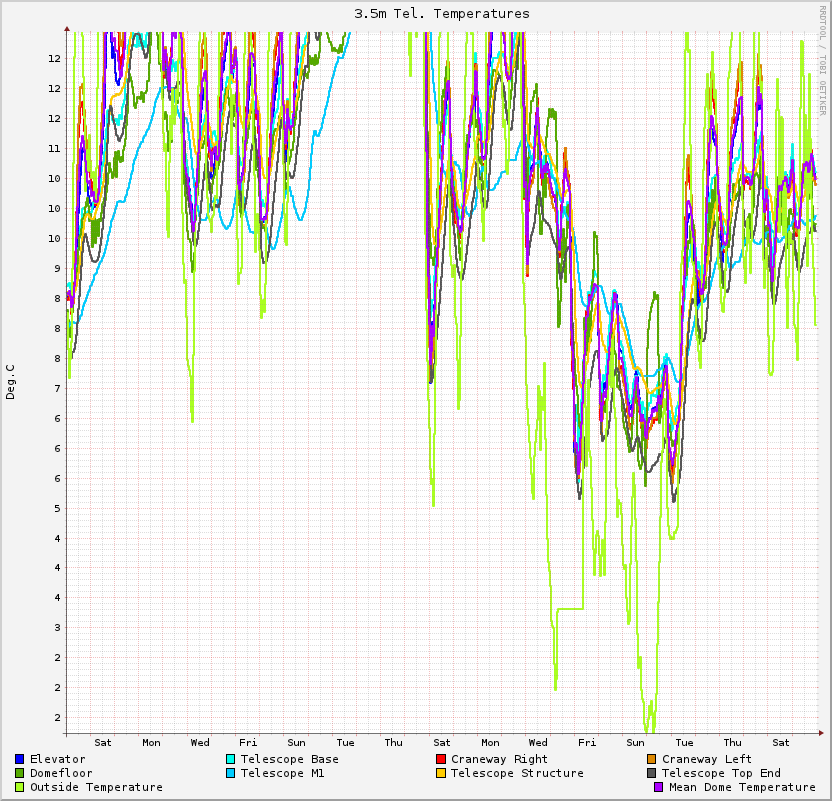Viewport: 832px width, 801px height.
Task: Click the red arrow atop the Y axis
Action: point(65,28)
